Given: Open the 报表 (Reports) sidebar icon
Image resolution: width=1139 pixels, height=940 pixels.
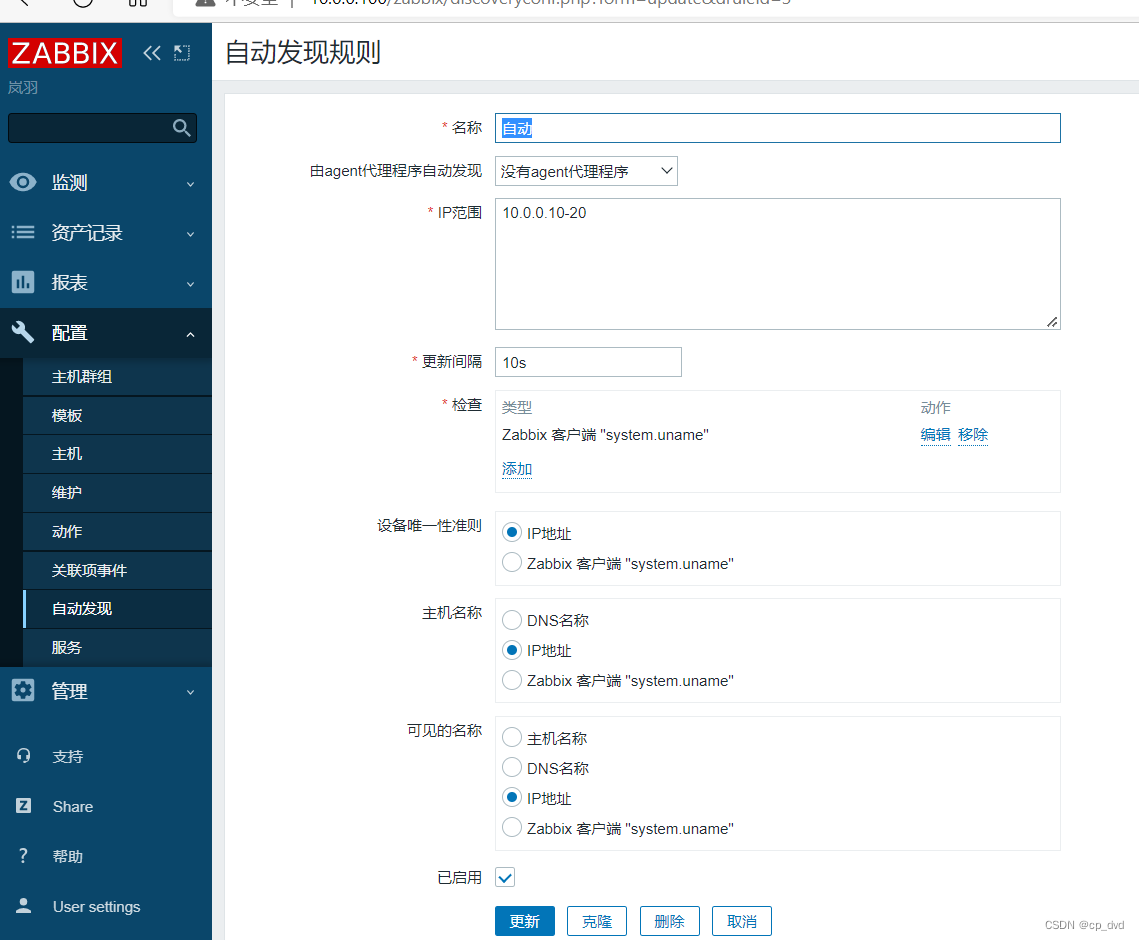Looking at the screenshot, I should 23,282.
